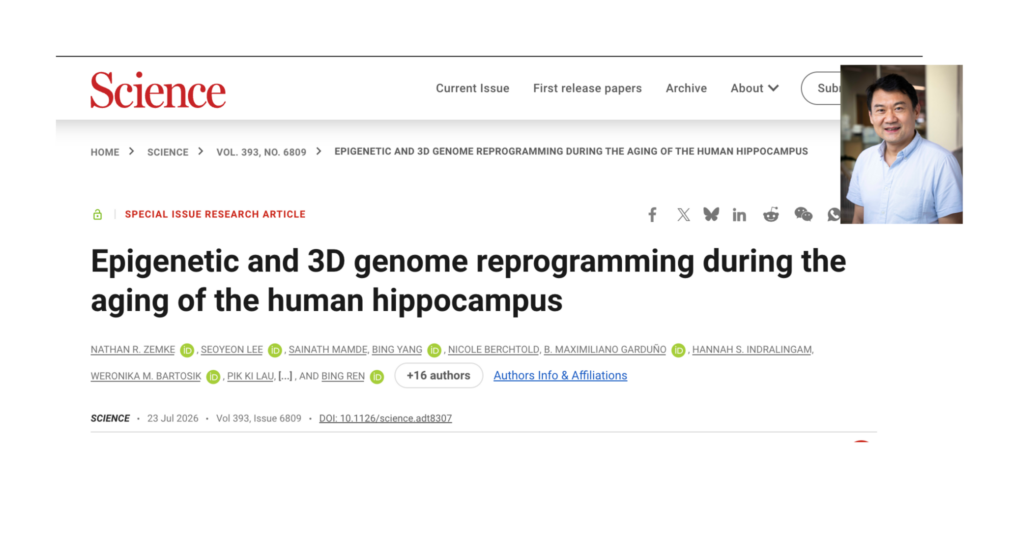Expand the [...] hidden authors ellipsis
Image resolution: width=1024 pixels, height=558 pixels.
pos(285,376)
